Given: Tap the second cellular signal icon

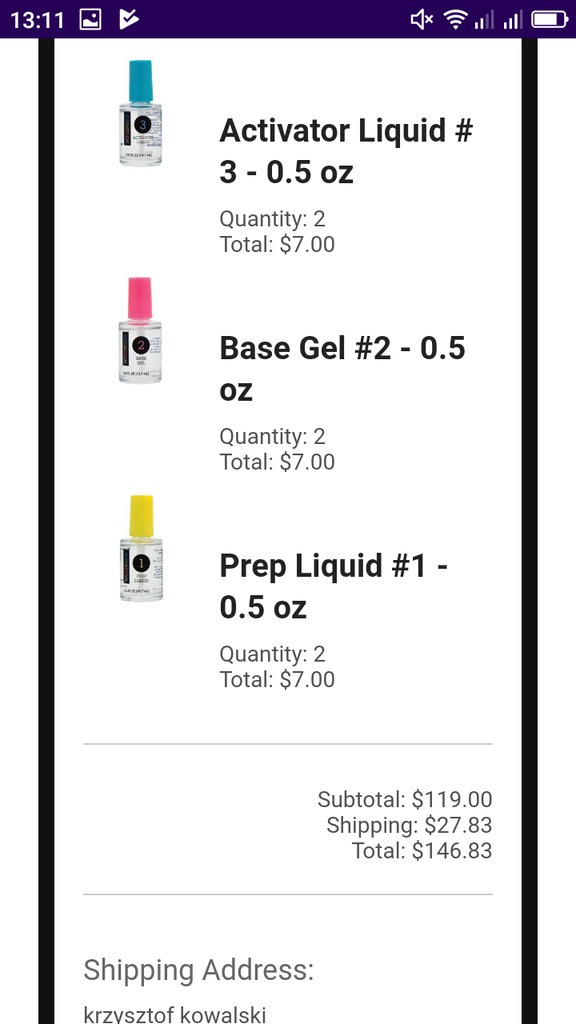Looking at the screenshot, I should [x=513, y=20].
